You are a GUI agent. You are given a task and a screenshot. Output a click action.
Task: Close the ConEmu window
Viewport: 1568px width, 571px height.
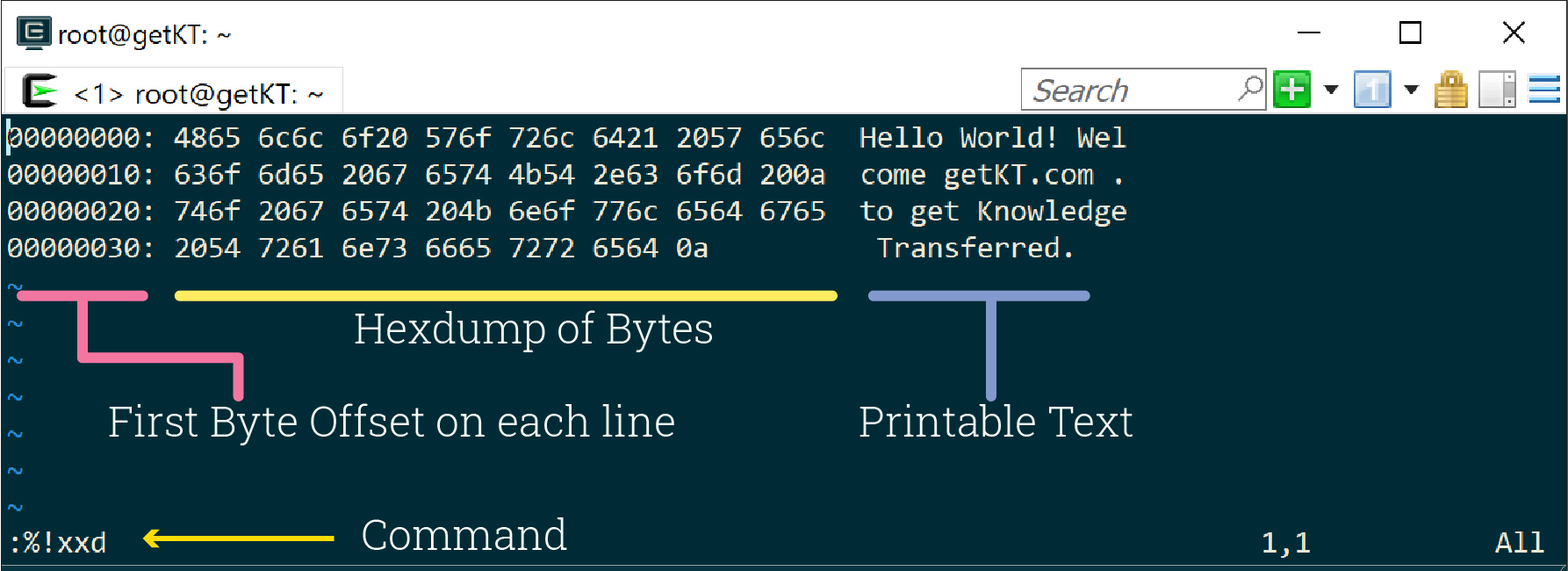(x=1514, y=33)
